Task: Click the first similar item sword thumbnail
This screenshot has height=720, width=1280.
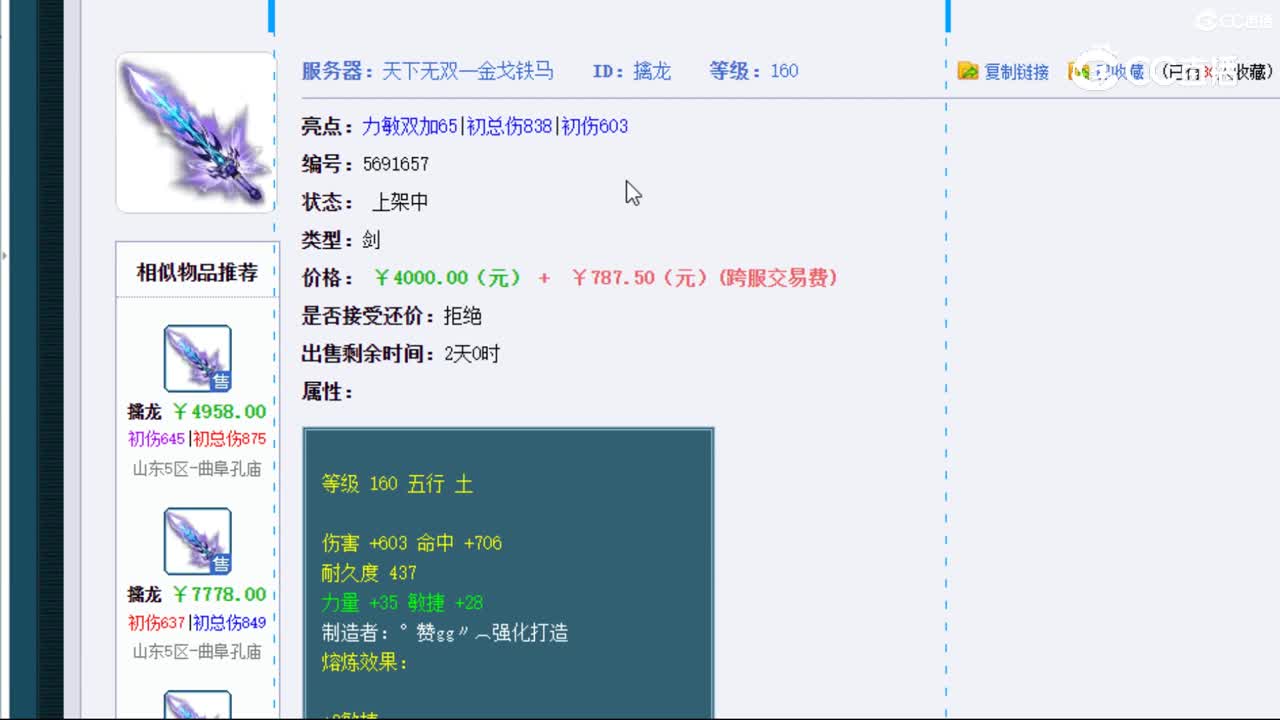Action: (196, 357)
